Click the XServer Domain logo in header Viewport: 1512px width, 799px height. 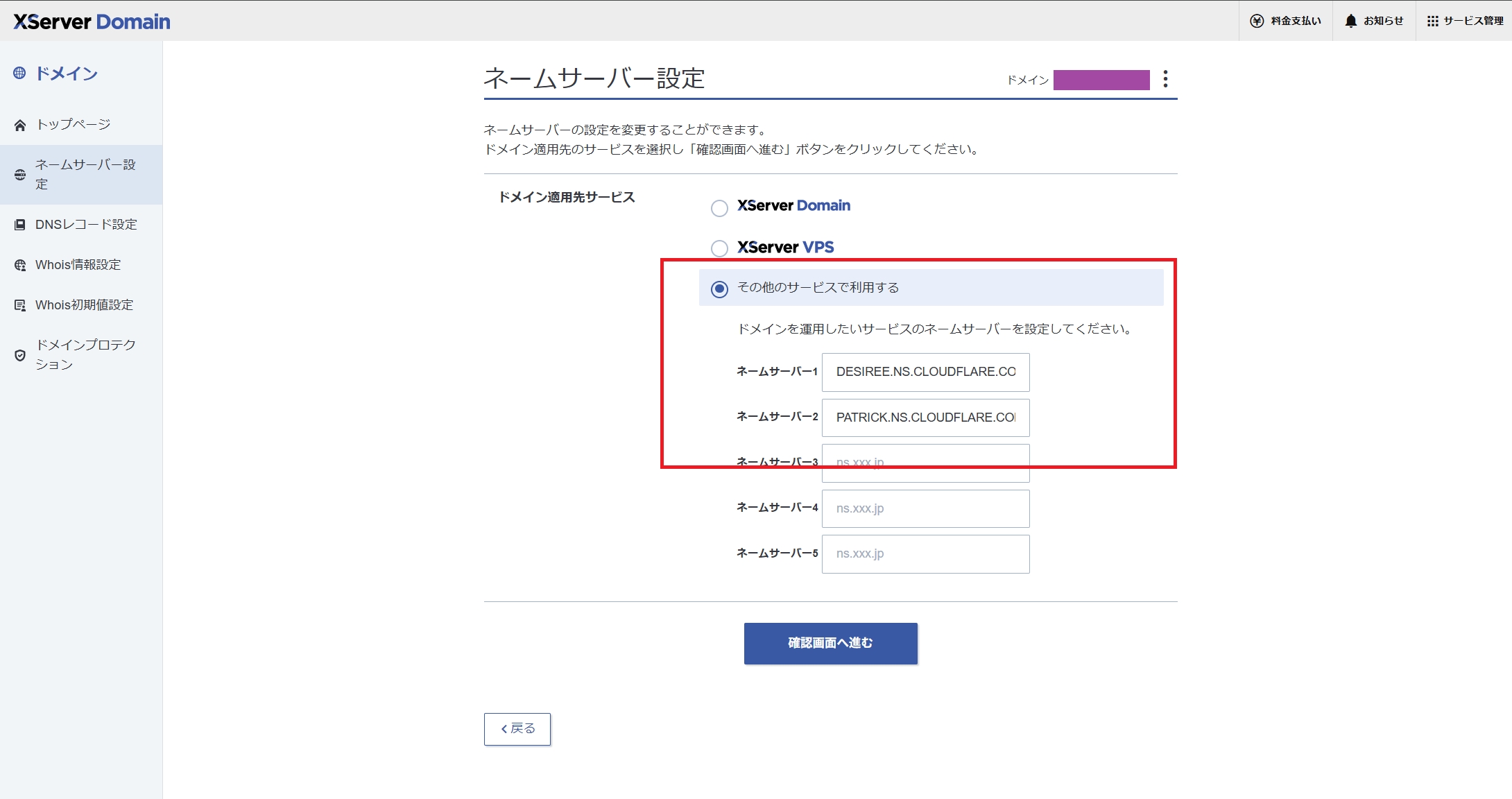coord(92,22)
